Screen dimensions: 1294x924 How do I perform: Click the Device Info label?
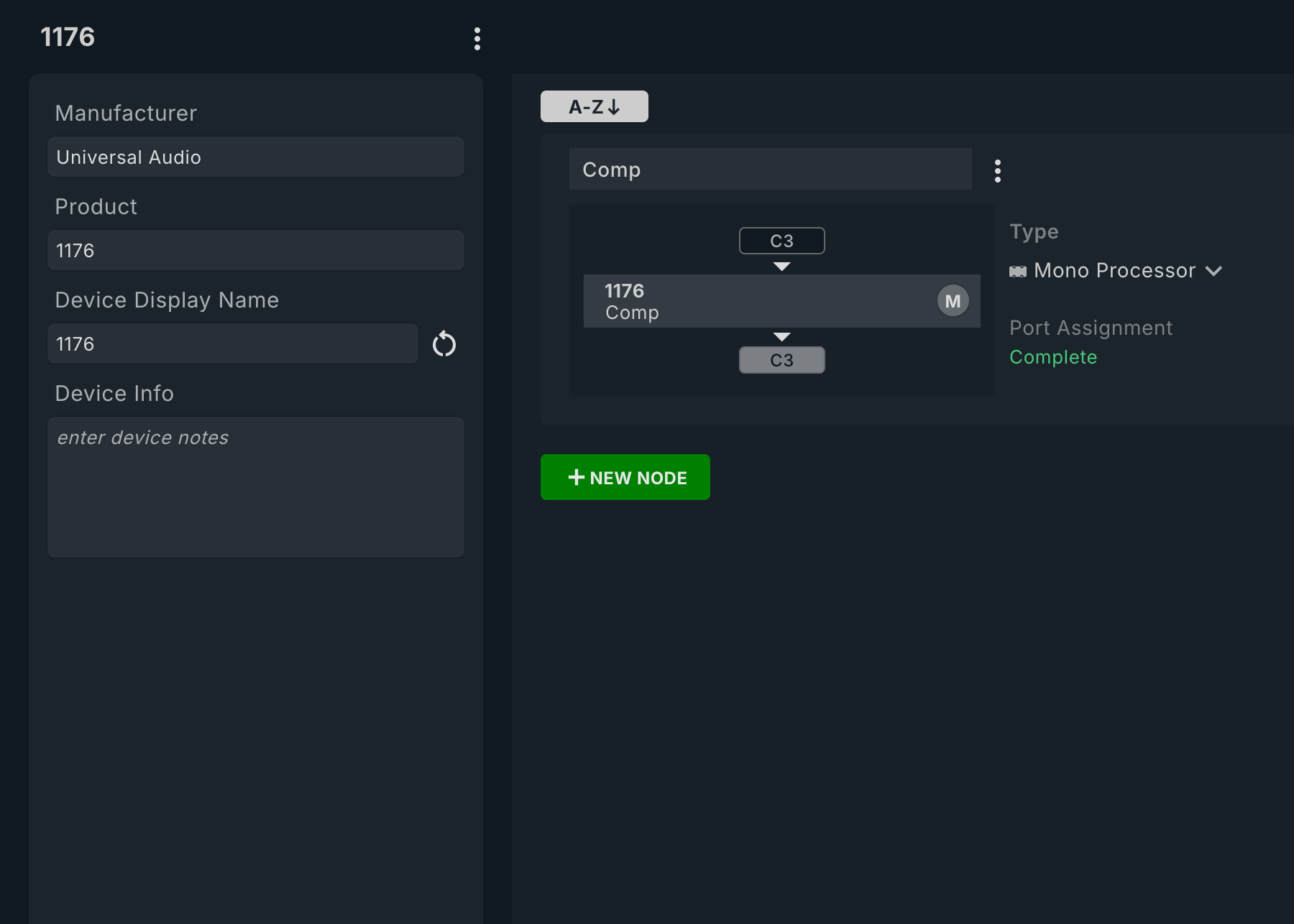tap(114, 393)
